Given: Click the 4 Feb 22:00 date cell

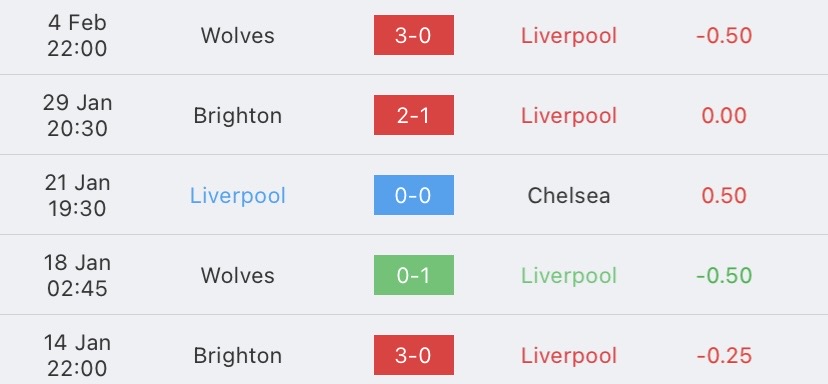Looking at the screenshot, I should (x=77, y=35).
